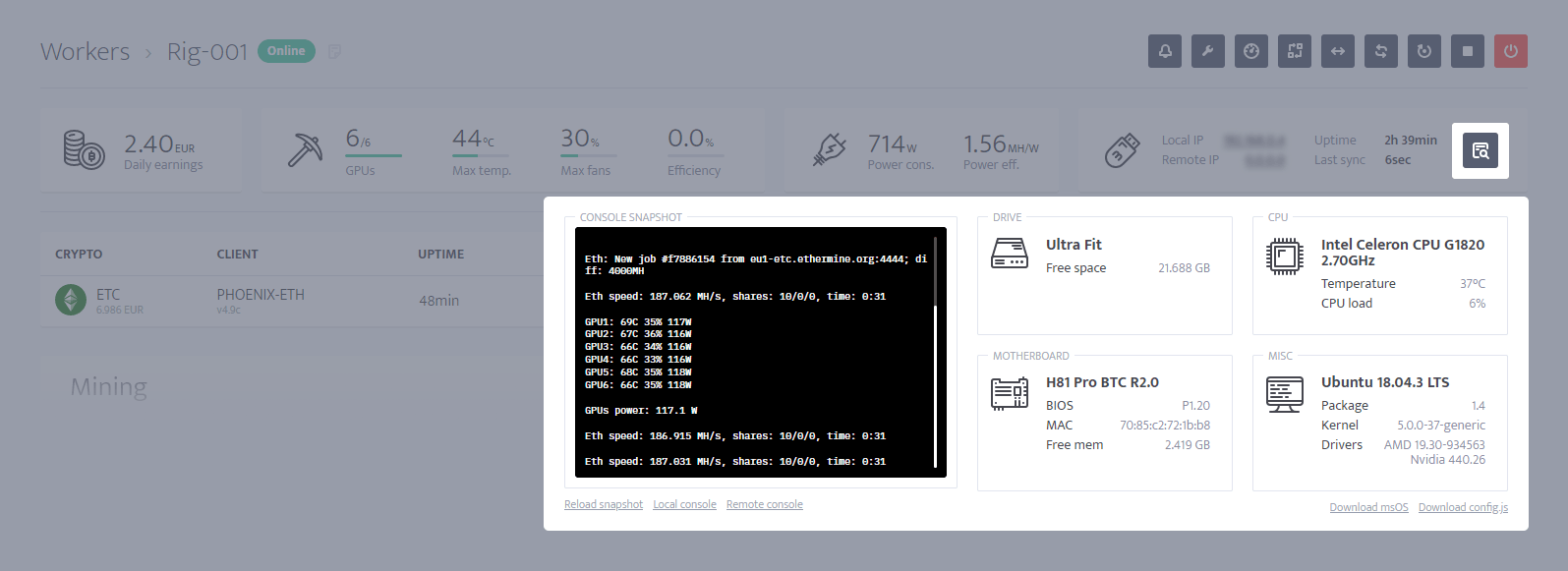This screenshot has width=1568, height=571.
Task: Click the network USB-stick icon
Action: point(1122,150)
